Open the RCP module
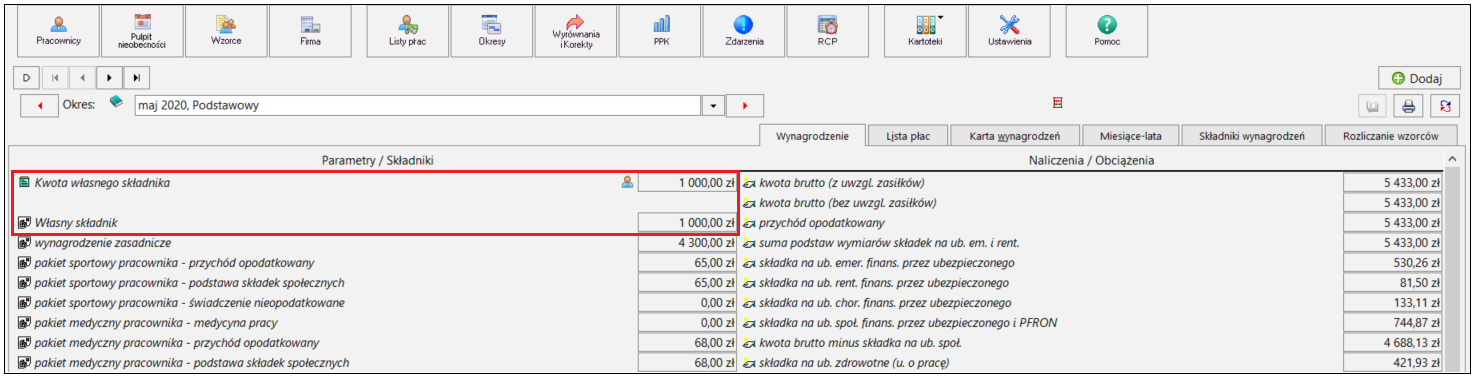 pyautogui.click(x=827, y=31)
